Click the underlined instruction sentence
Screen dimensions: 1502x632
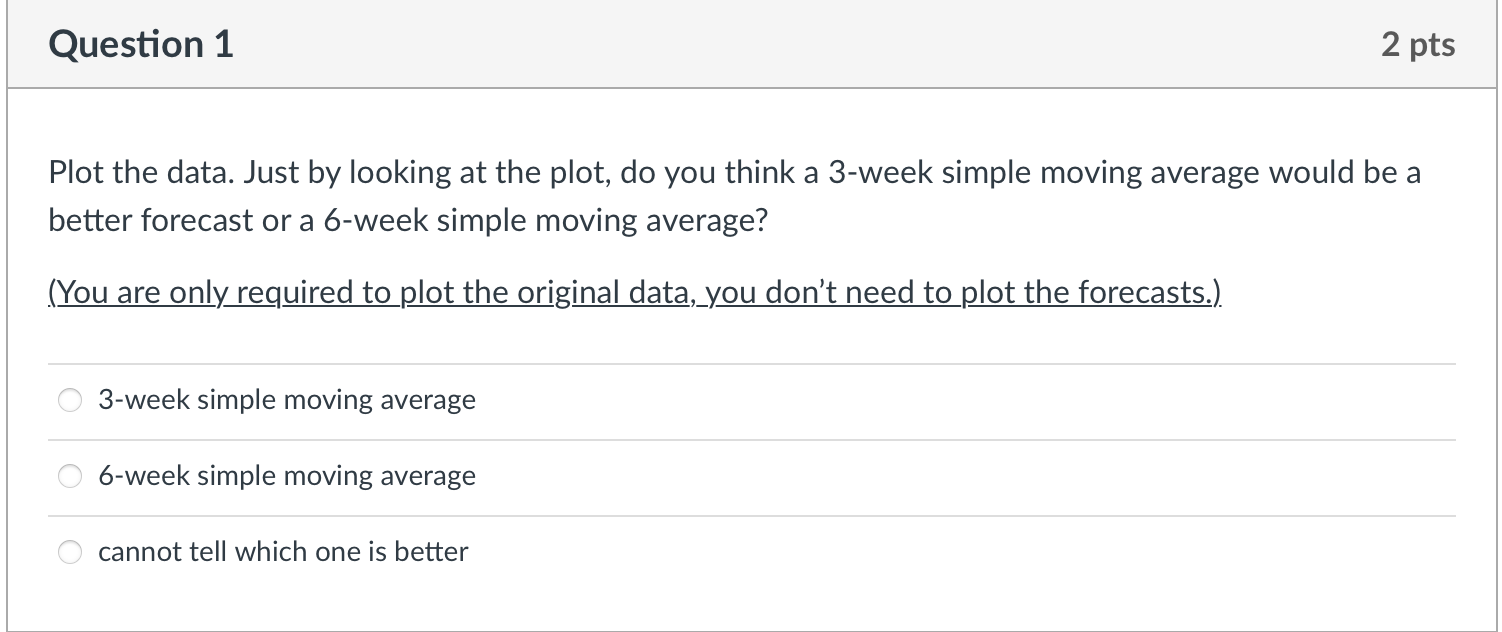tap(633, 292)
